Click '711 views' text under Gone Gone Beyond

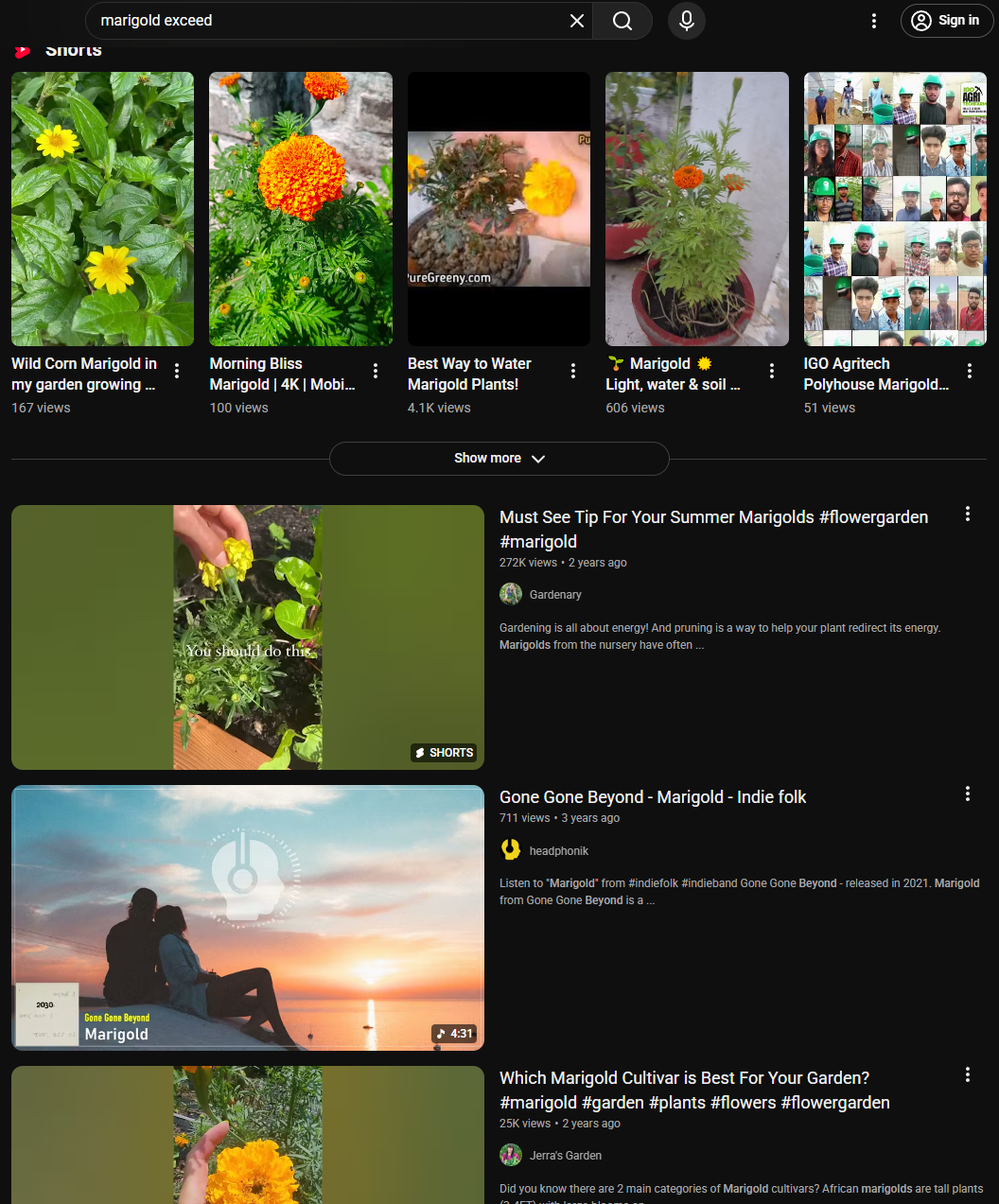tap(524, 818)
